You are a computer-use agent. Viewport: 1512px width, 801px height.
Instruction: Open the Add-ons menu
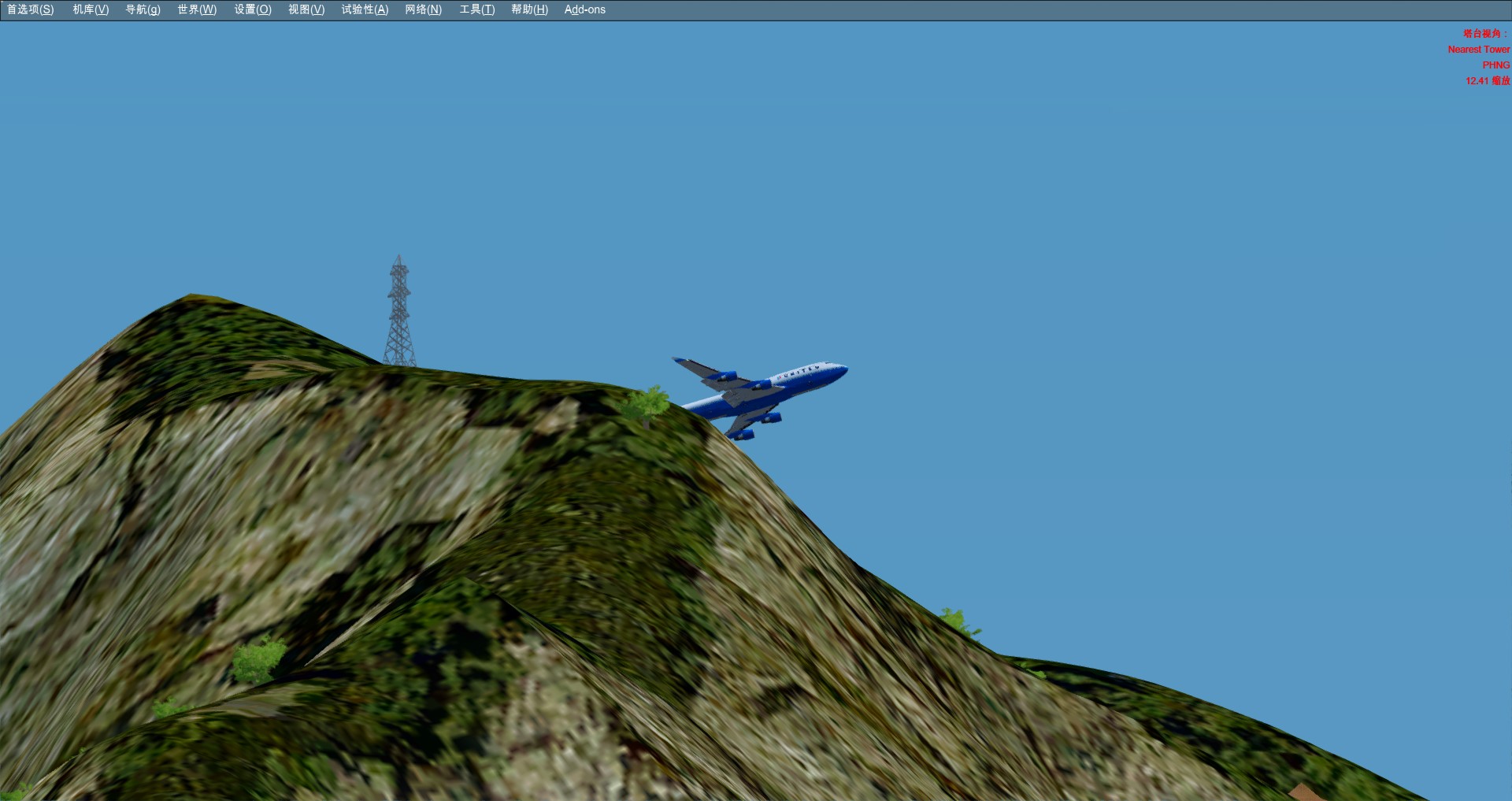[584, 9]
